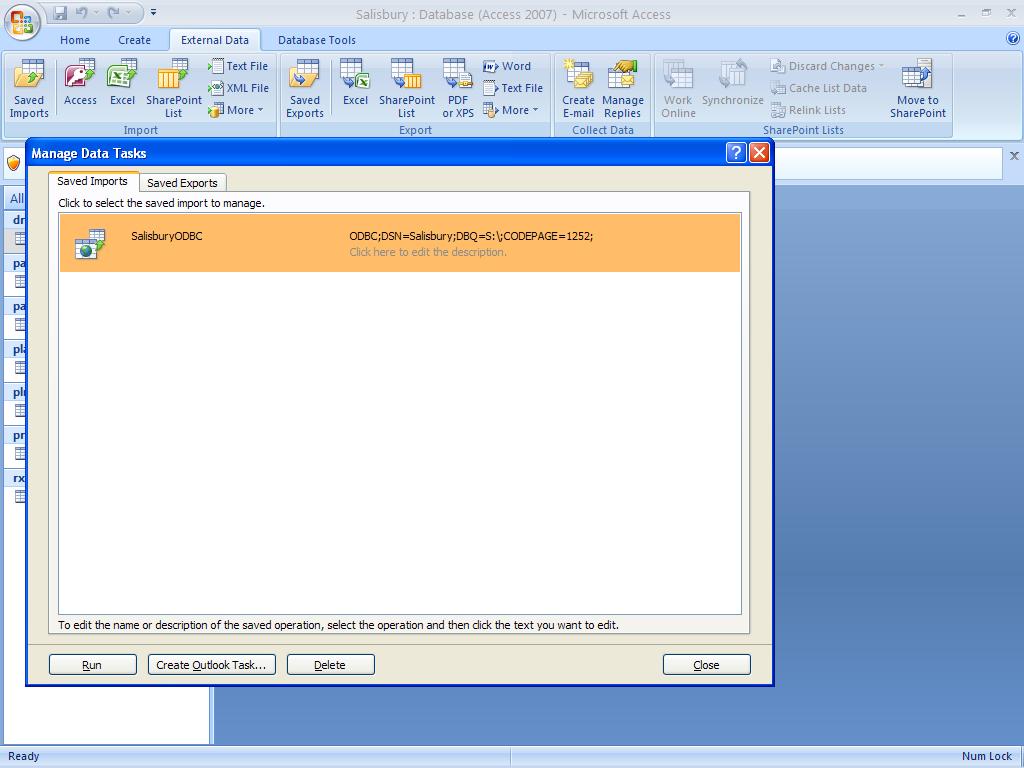Select the Saved Imports tab
Viewport: 1024px width, 768px height.
pos(93,182)
